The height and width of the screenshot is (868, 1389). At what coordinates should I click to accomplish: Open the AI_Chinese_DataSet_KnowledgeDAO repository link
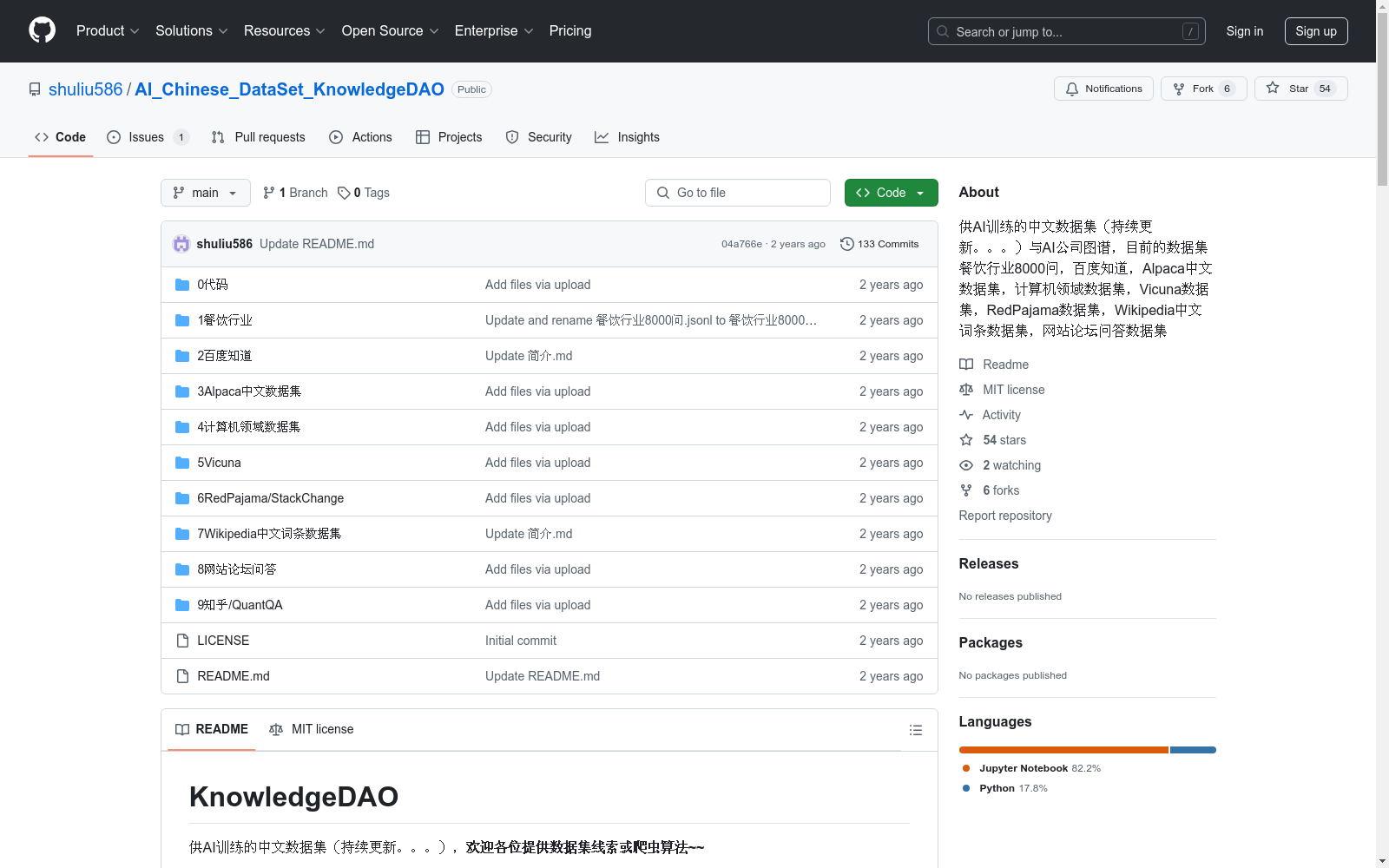[x=289, y=89]
